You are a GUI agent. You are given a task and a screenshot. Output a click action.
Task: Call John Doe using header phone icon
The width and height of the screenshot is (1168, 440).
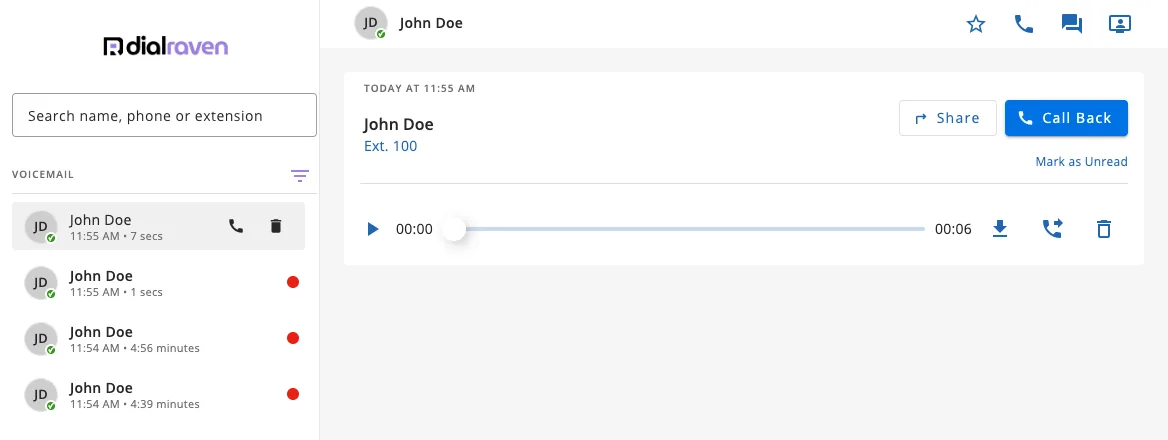(1024, 25)
